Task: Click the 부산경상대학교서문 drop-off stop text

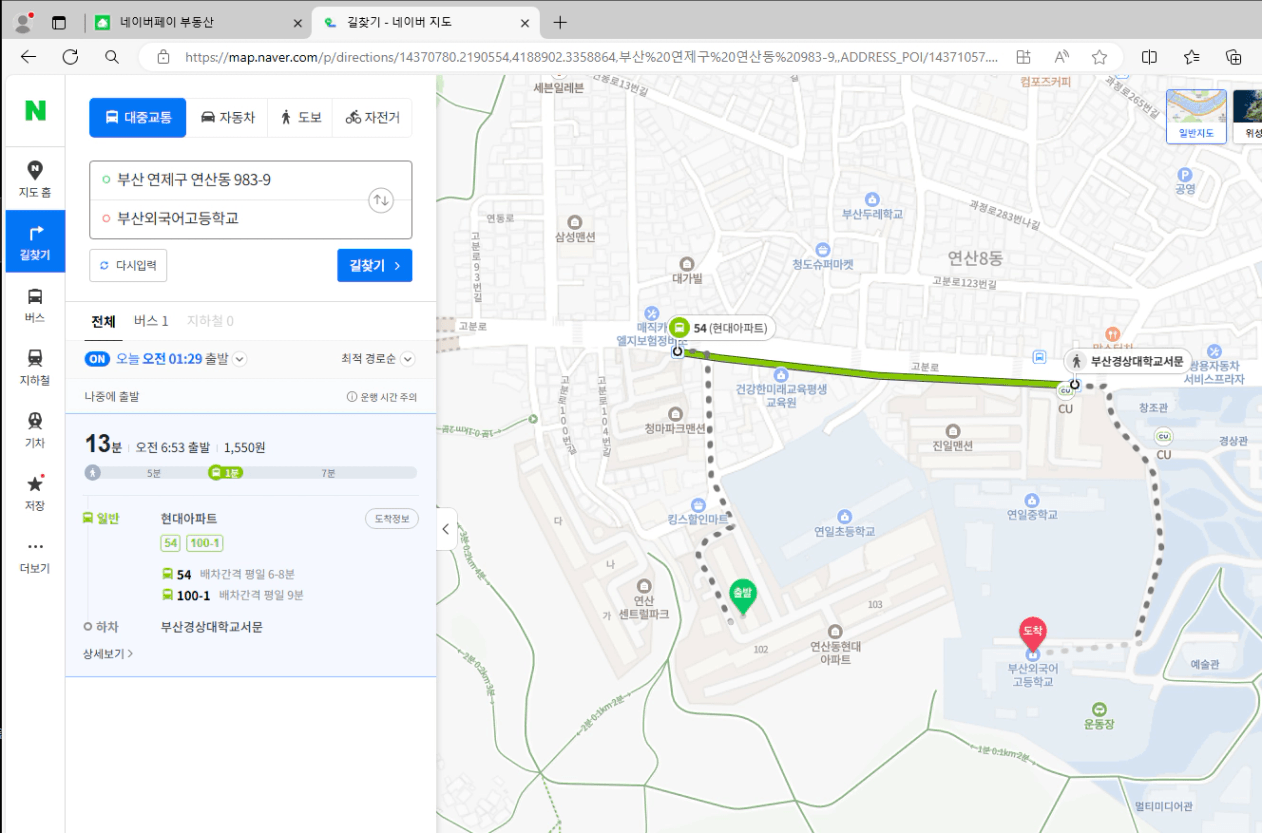Action: coord(211,627)
